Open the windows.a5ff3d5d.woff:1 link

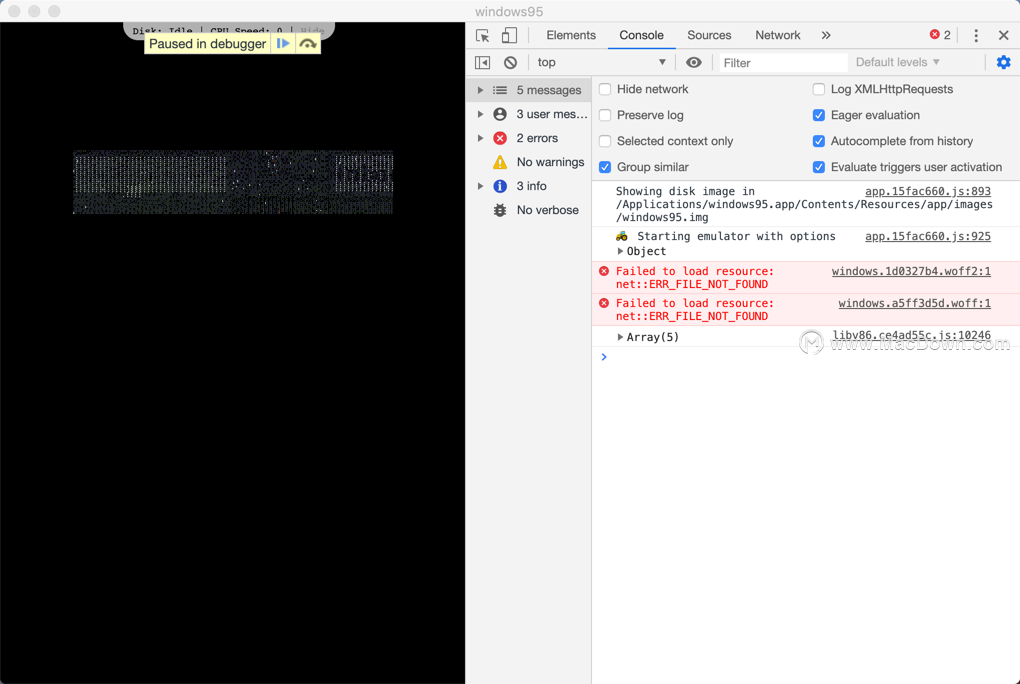915,303
